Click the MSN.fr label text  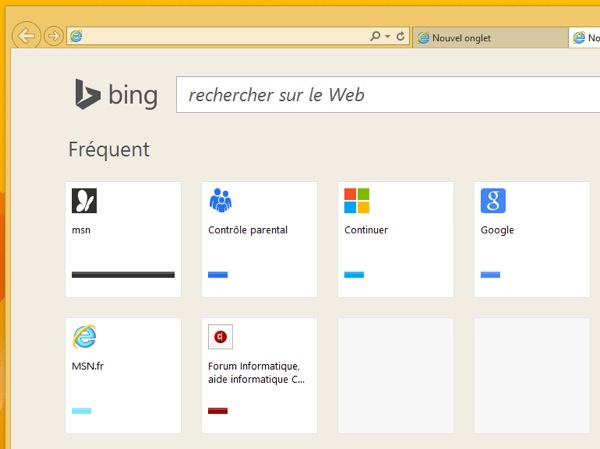click(88, 366)
